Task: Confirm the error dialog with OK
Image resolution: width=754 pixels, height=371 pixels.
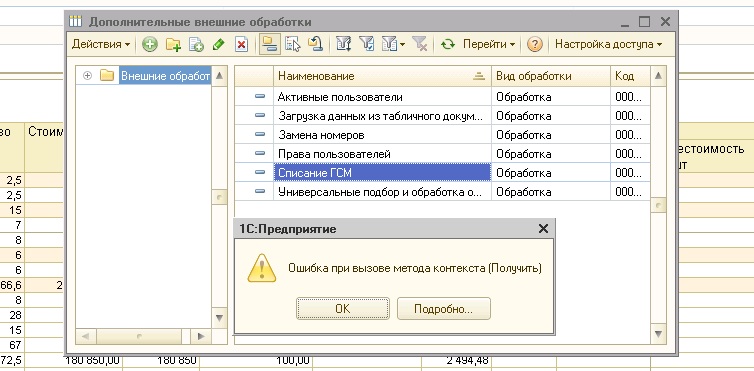Action: tap(342, 309)
